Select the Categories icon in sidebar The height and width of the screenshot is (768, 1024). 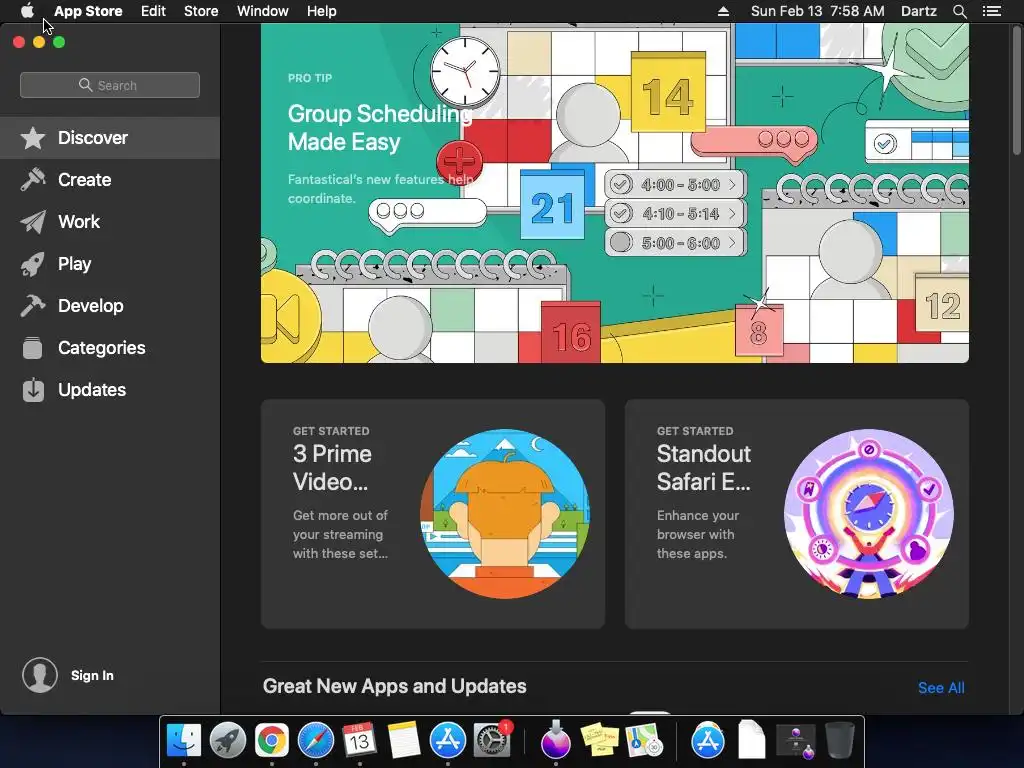click(x=33, y=348)
